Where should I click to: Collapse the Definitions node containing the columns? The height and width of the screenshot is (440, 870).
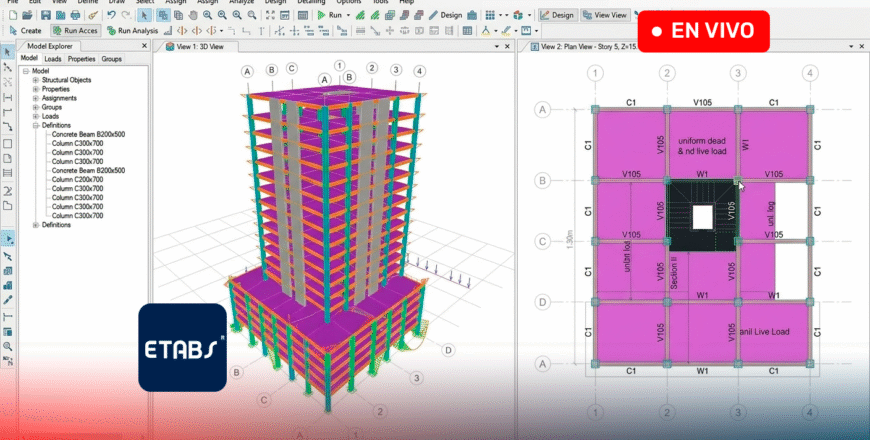tap(36, 126)
